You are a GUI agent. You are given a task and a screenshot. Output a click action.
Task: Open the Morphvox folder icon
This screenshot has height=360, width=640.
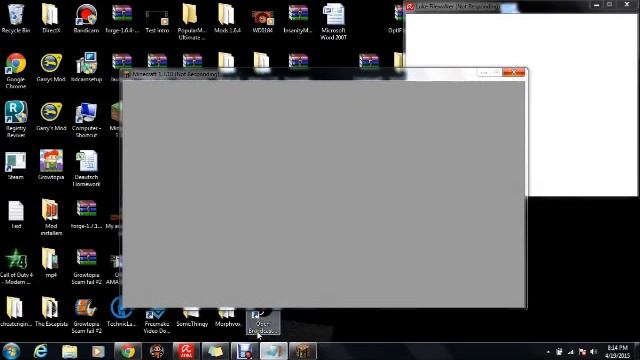click(x=227, y=318)
